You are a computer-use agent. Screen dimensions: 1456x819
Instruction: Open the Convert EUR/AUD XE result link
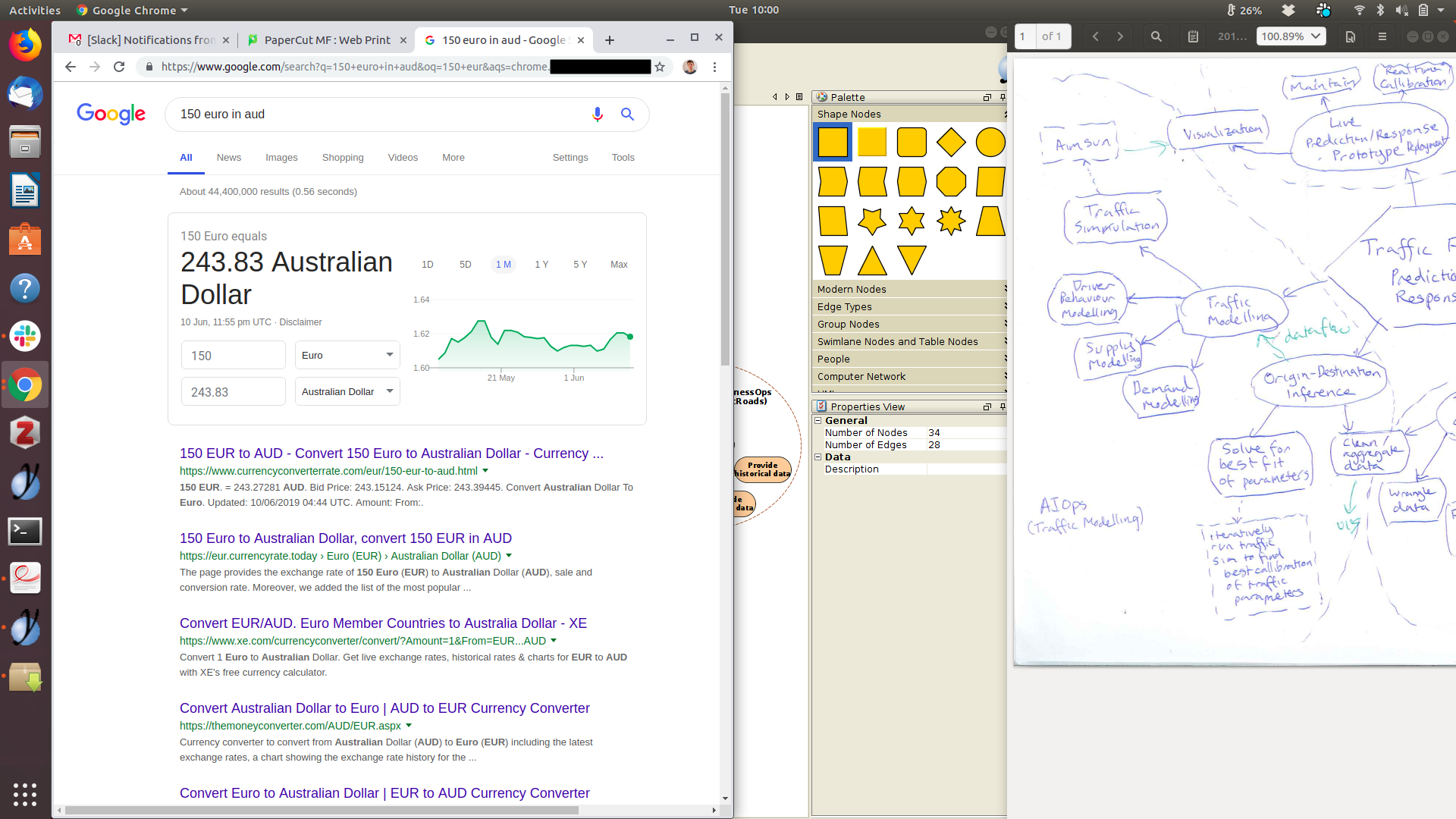pyautogui.click(x=383, y=623)
